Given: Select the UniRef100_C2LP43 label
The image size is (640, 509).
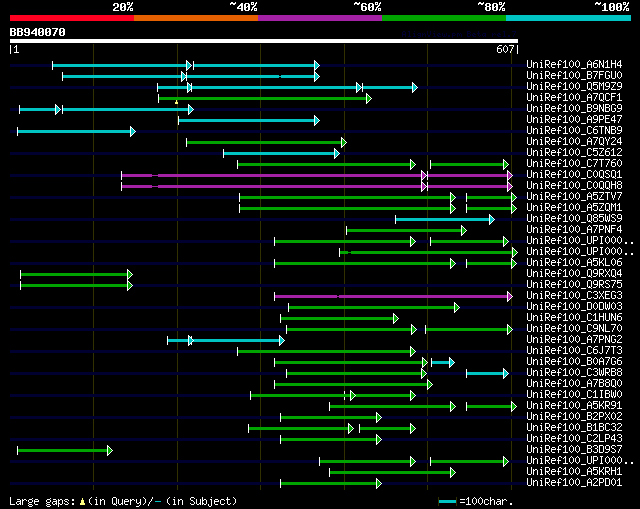Looking at the screenshot, I should tap(574, 439).
